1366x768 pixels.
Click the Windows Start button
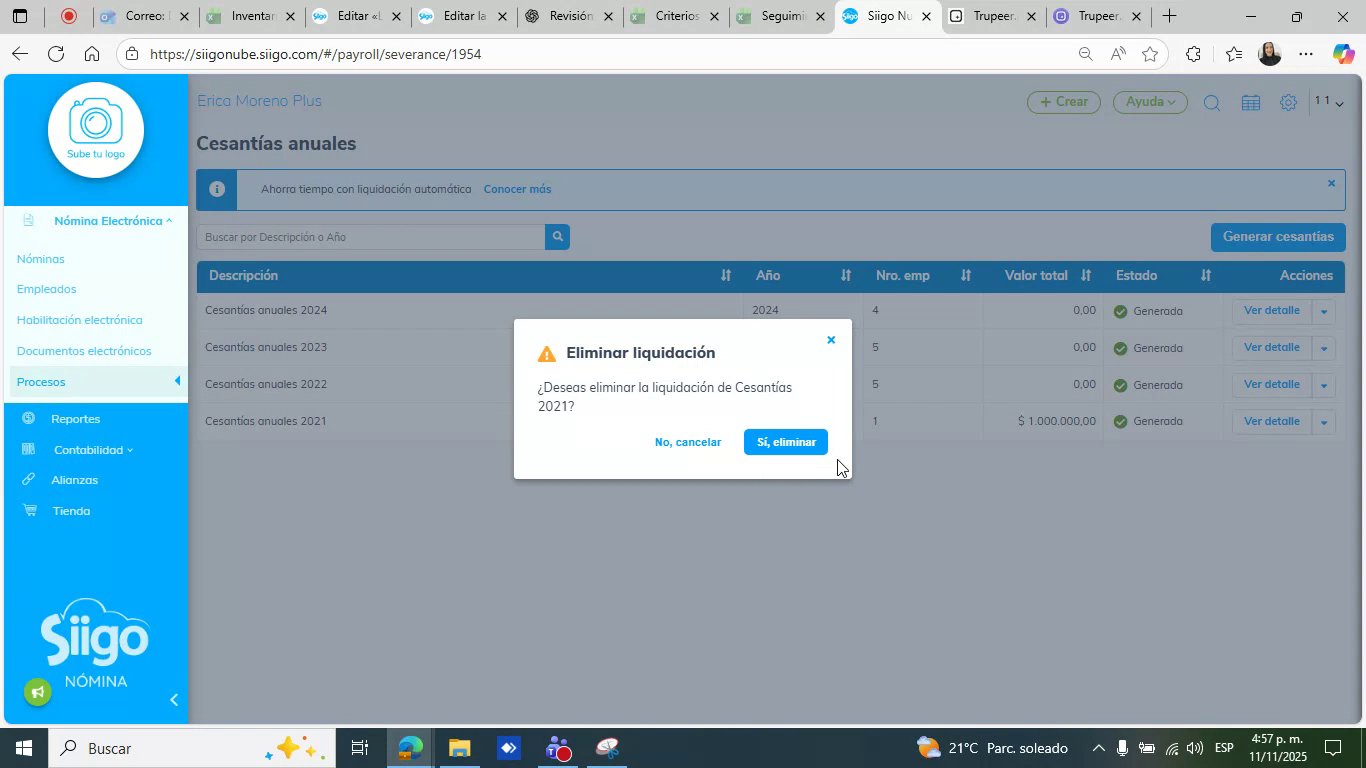pyautogui.click(x=23, y=748)
